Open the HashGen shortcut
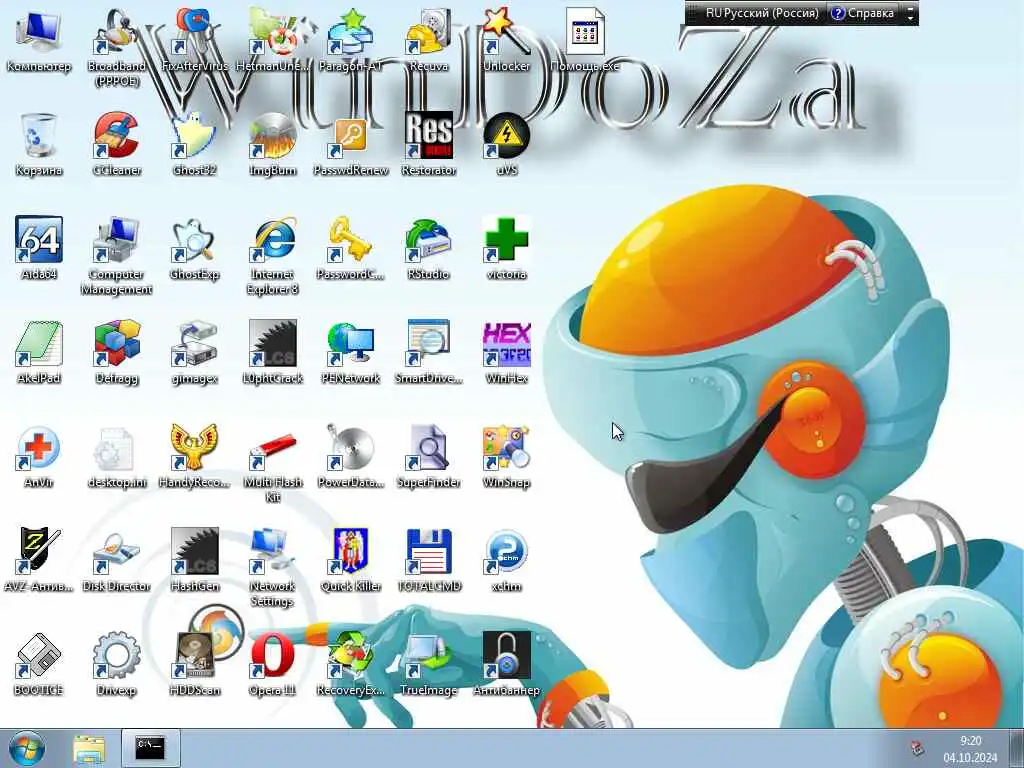This screenshot has height=768, width=1024. 195,560
